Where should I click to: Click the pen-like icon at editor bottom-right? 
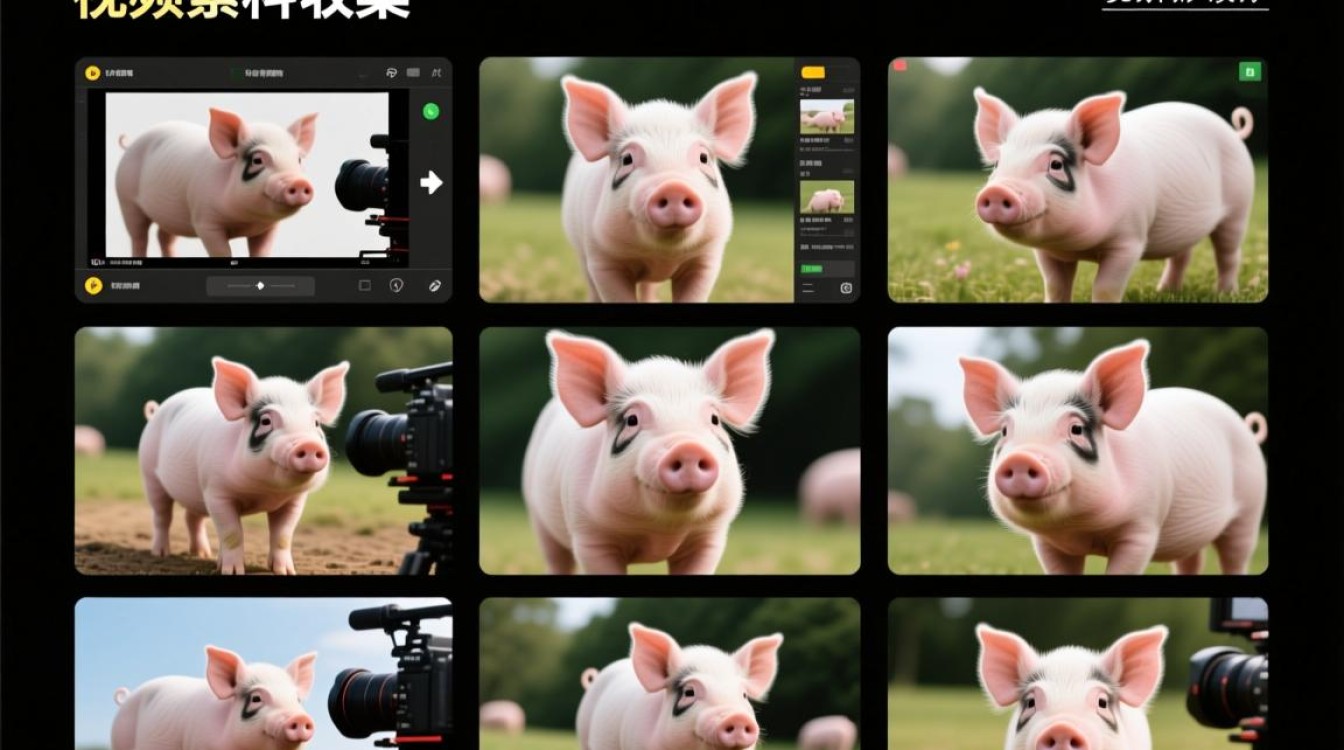435,286
